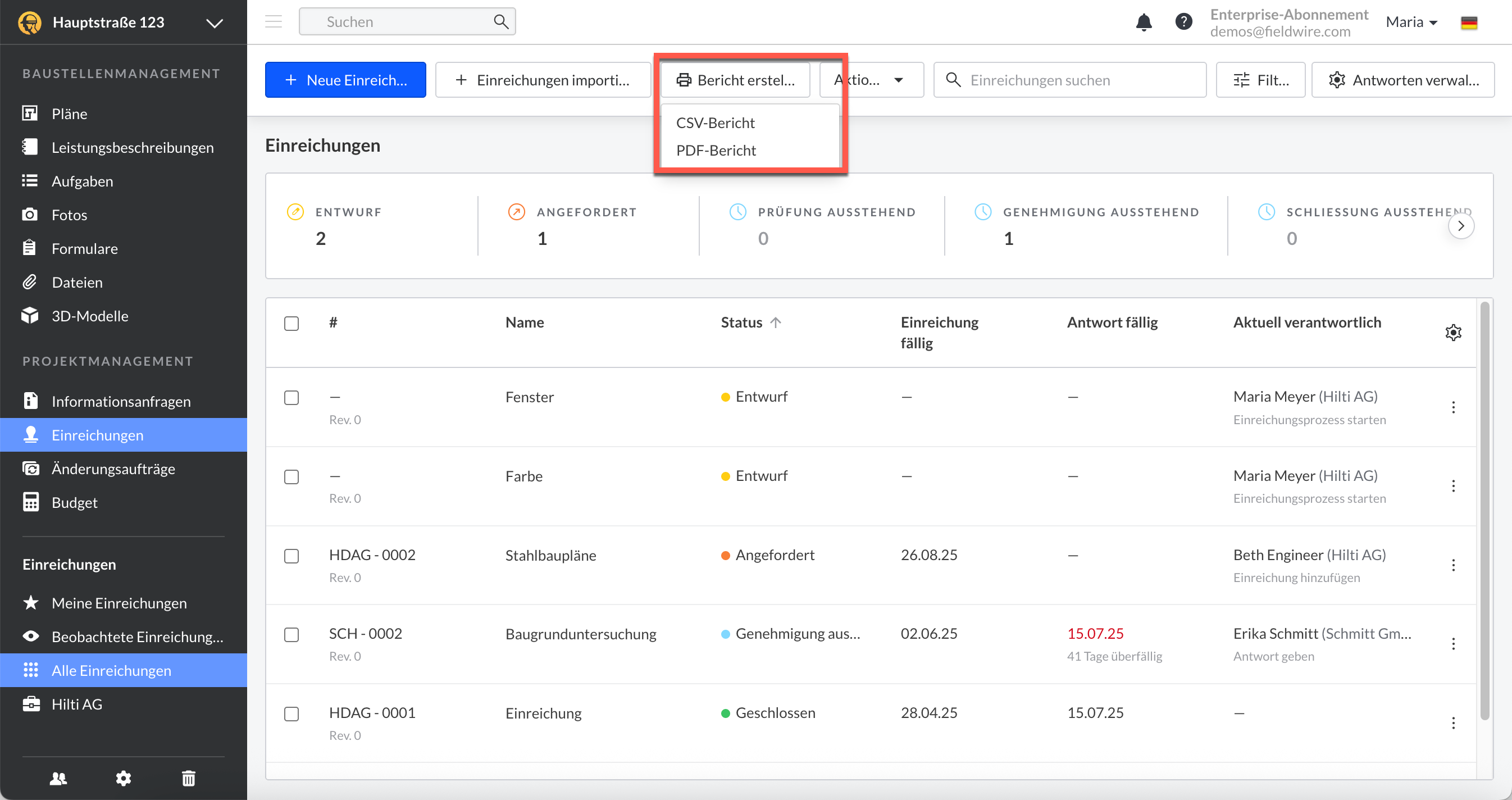Click the Neue Einreichung button
The height and width of the screenshot is (800, 1512).
click(x=345, y=80)
